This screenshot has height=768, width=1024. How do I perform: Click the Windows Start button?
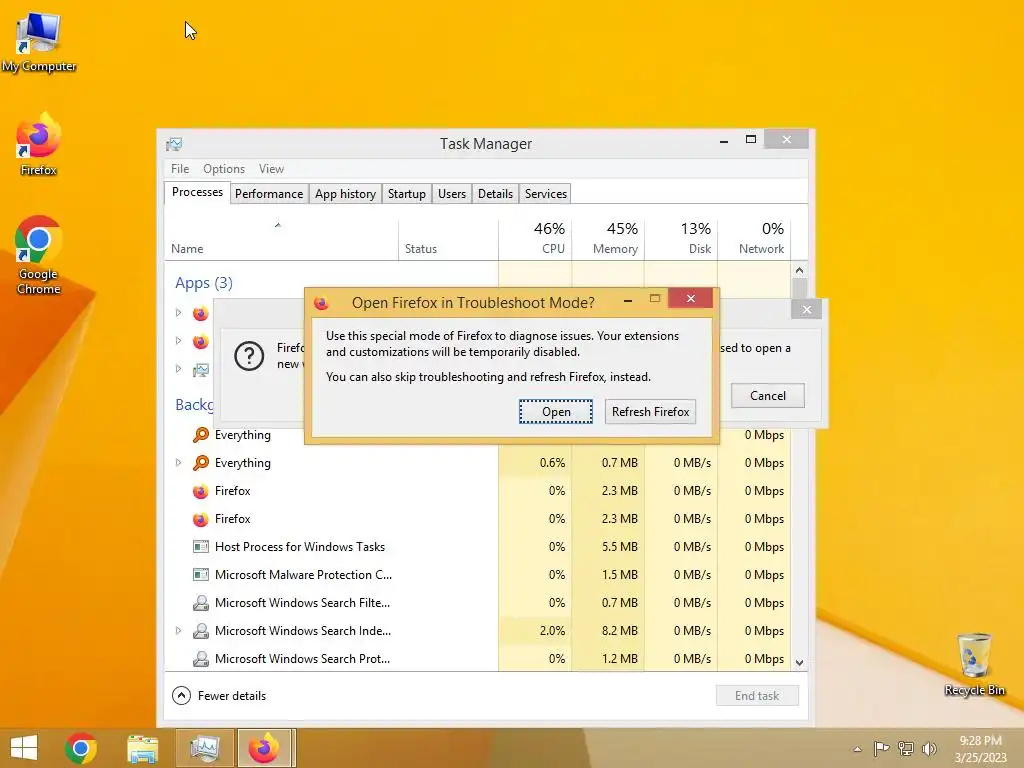(x=24, y=748)
